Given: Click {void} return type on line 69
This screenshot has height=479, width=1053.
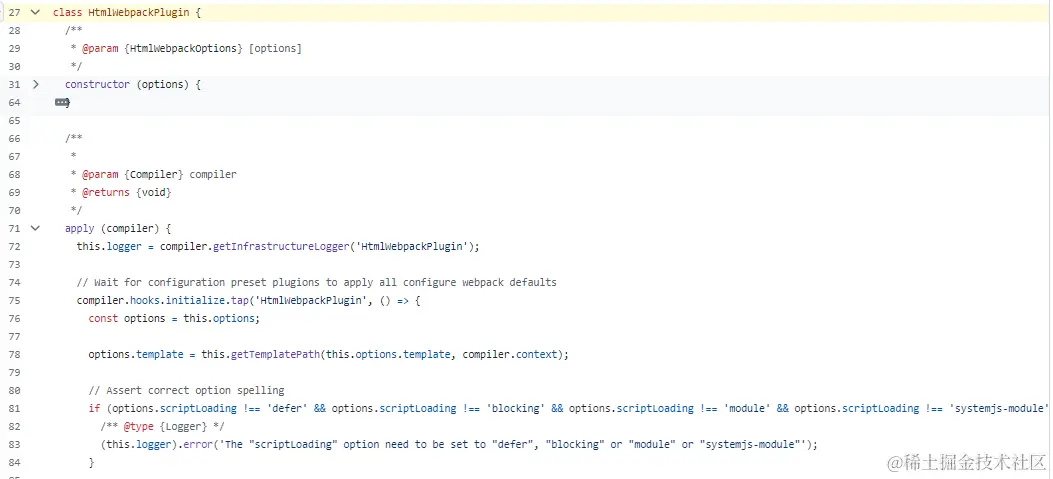Looking at the screenshot, I should [154, 192].
